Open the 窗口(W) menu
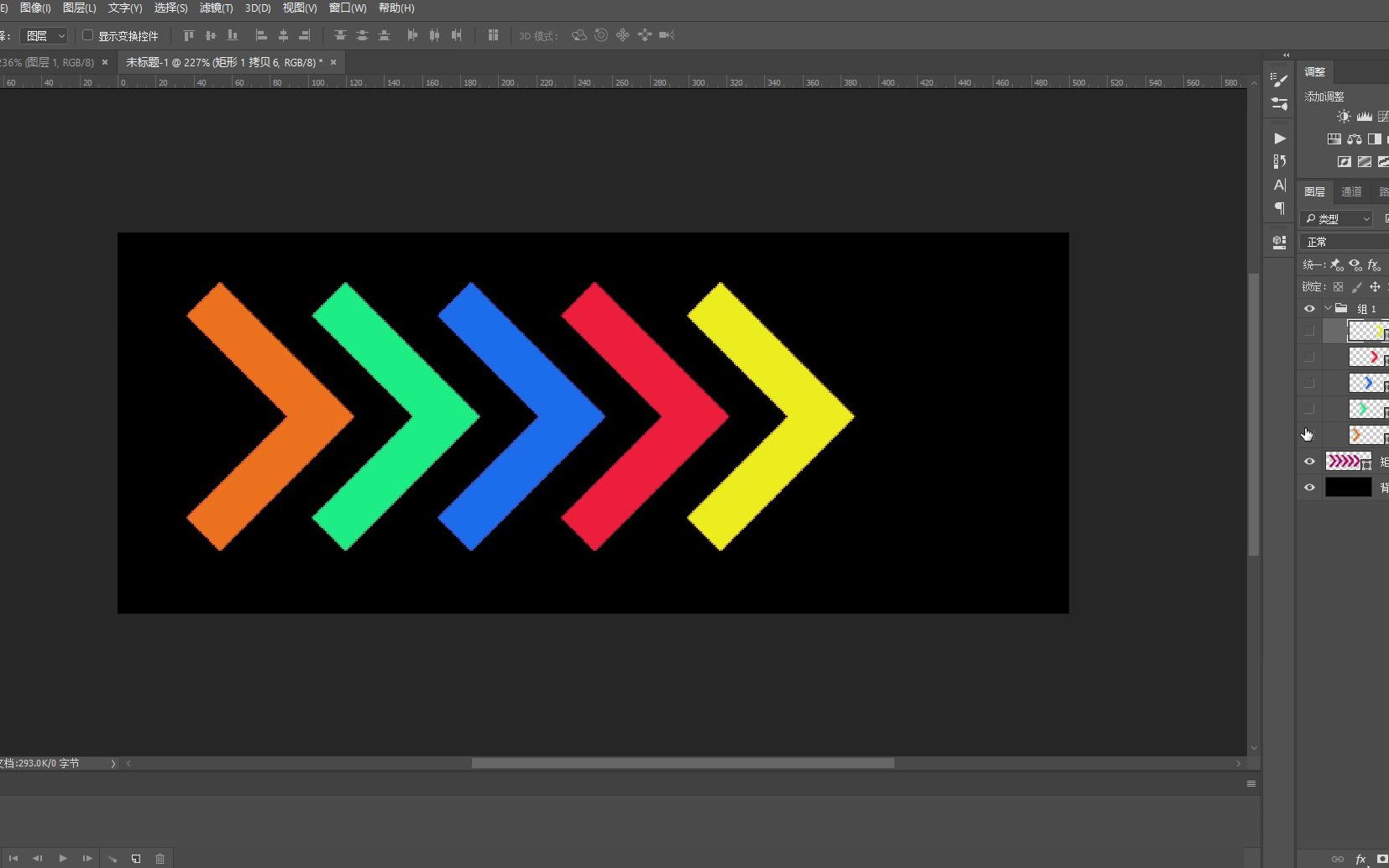 coord(348,8)
